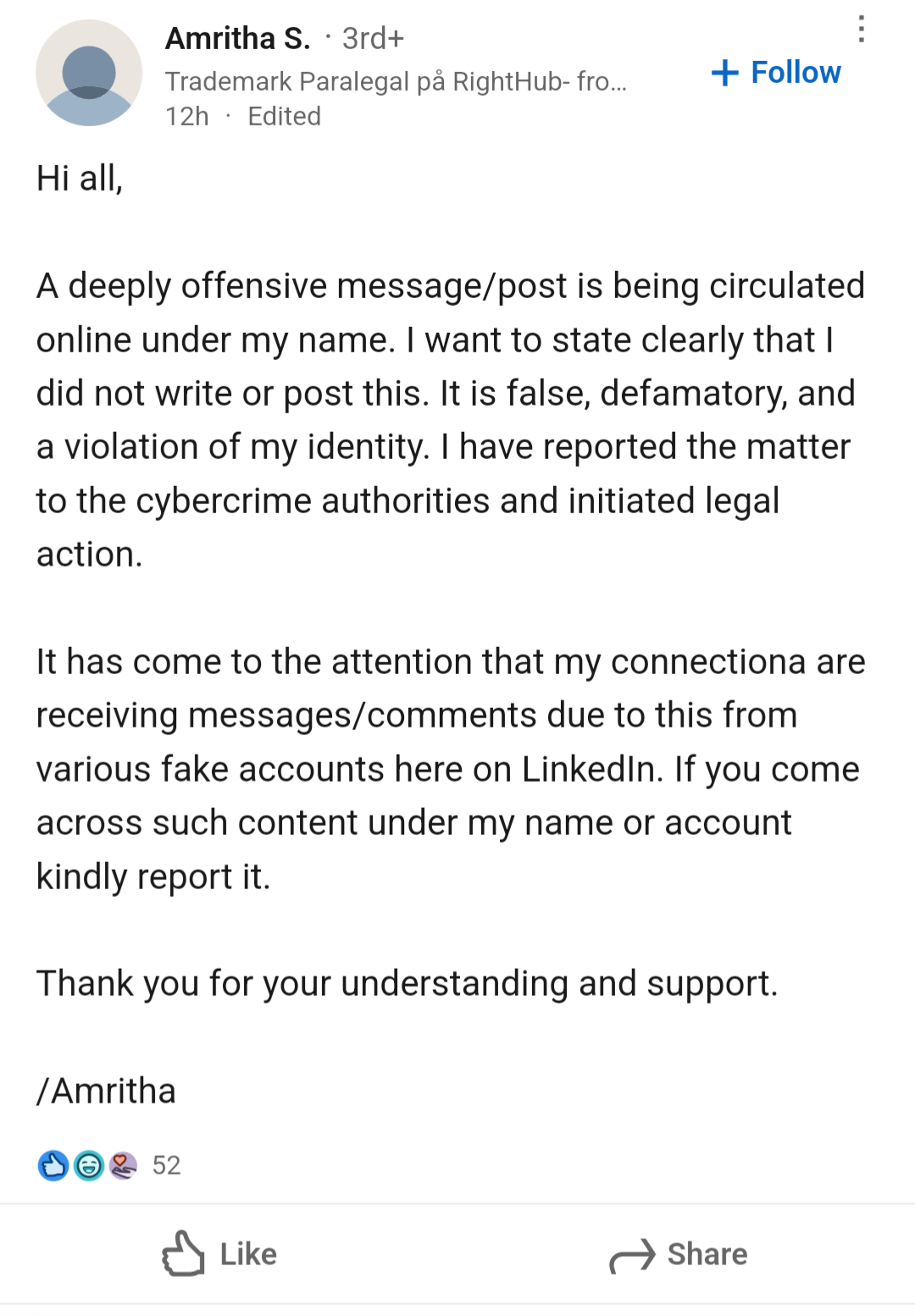Image resolution: width=915 pixels, height=1316 pixels.
Task: Open the list of 52 reactions
Action: 166,1166
